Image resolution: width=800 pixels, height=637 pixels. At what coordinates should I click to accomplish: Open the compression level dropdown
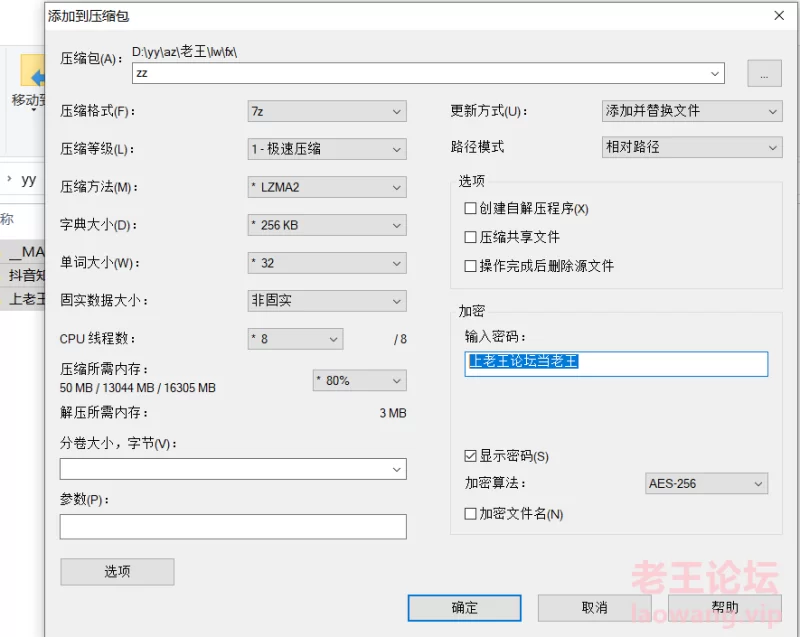tap(327, 149)
